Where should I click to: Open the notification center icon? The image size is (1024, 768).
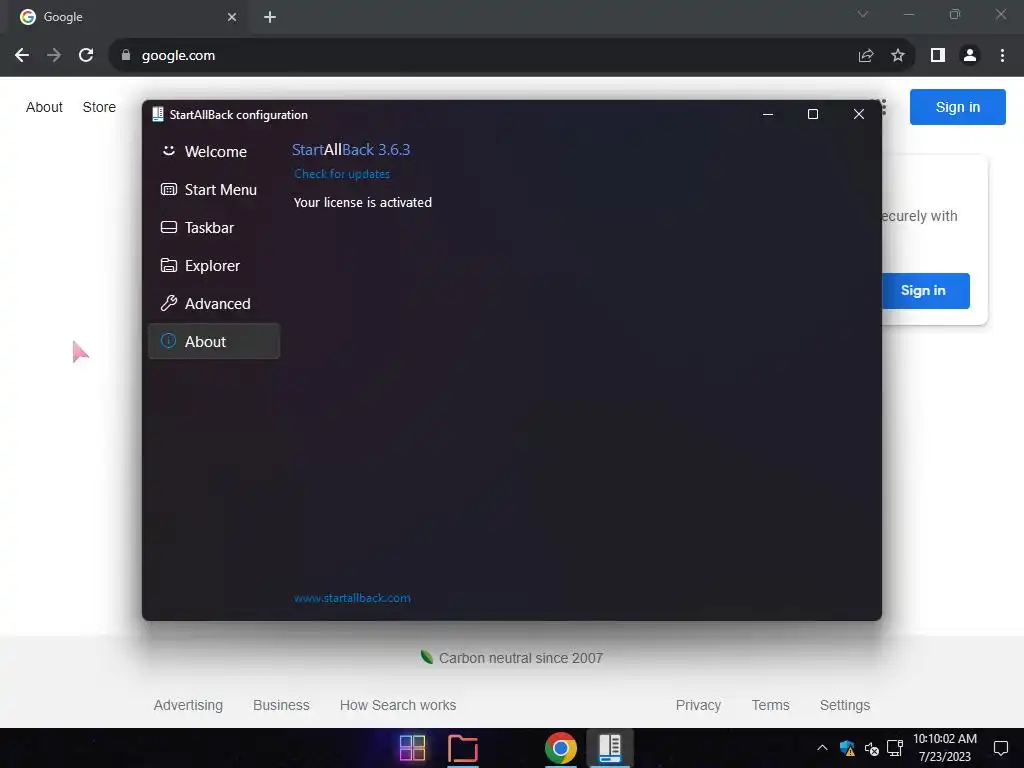(x=1001, y=748)
